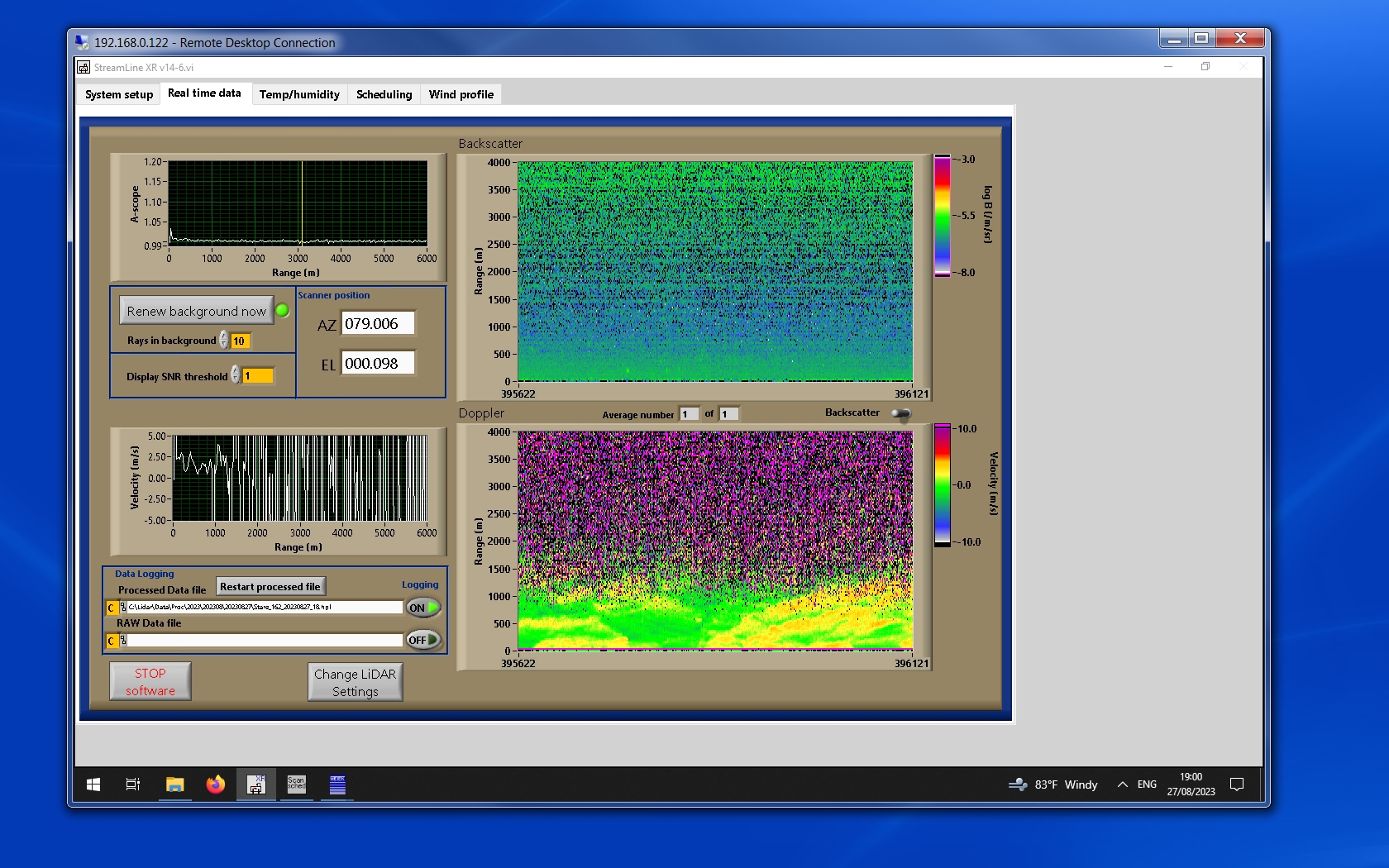Click the StreamLine XR taskbar icon
This screenshot has height=868, width=1389.
tap(255, 785)
